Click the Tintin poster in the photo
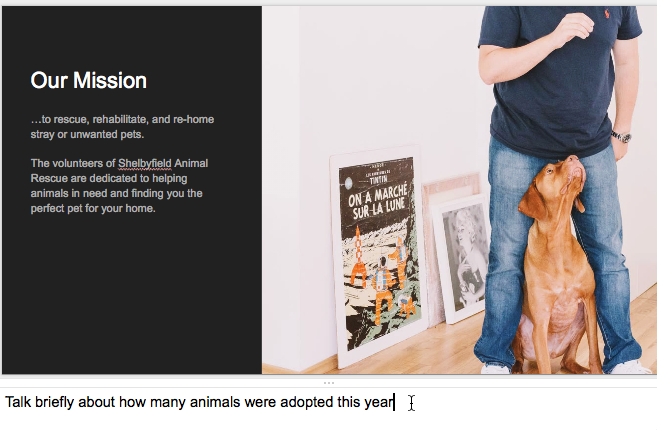The width and height of the screenshot is (657, 430). [378, 256]
